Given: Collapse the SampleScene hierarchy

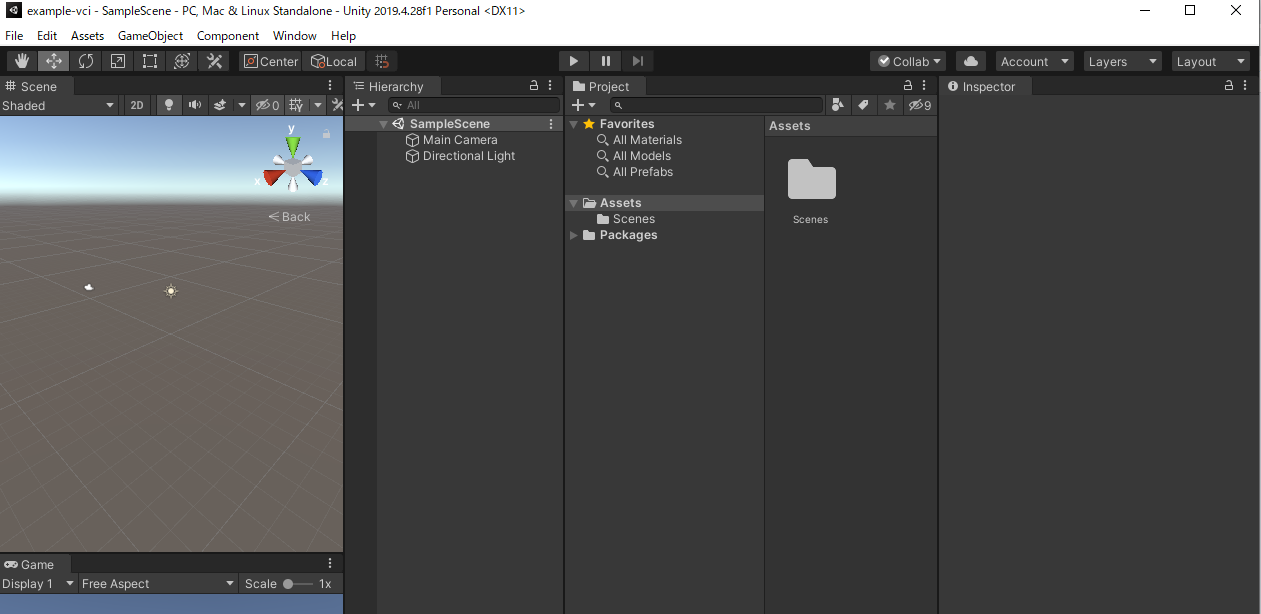Looking at the screenshot, I should (x=383, y=124).
